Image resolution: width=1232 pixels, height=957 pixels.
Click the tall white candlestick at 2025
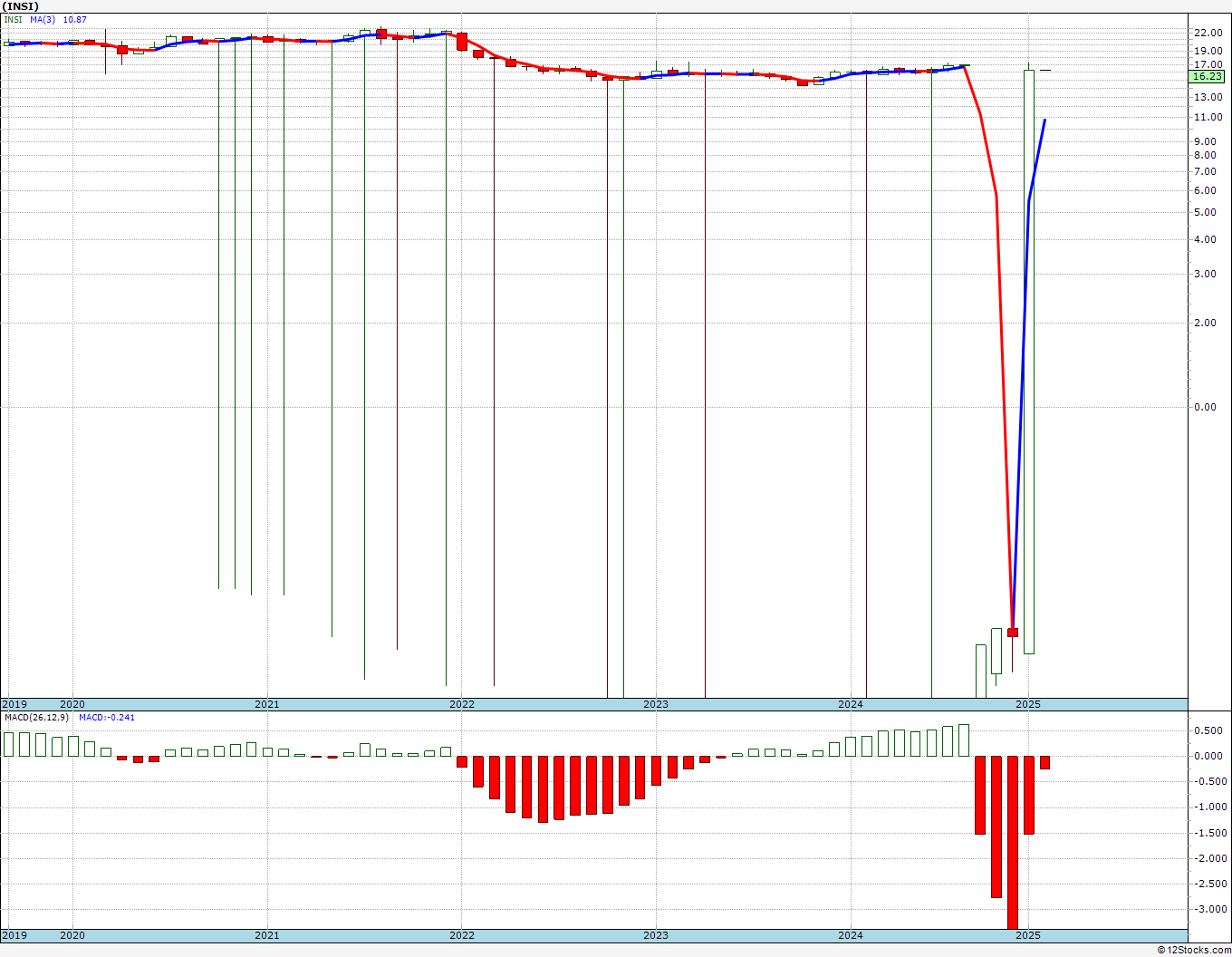1029,362
